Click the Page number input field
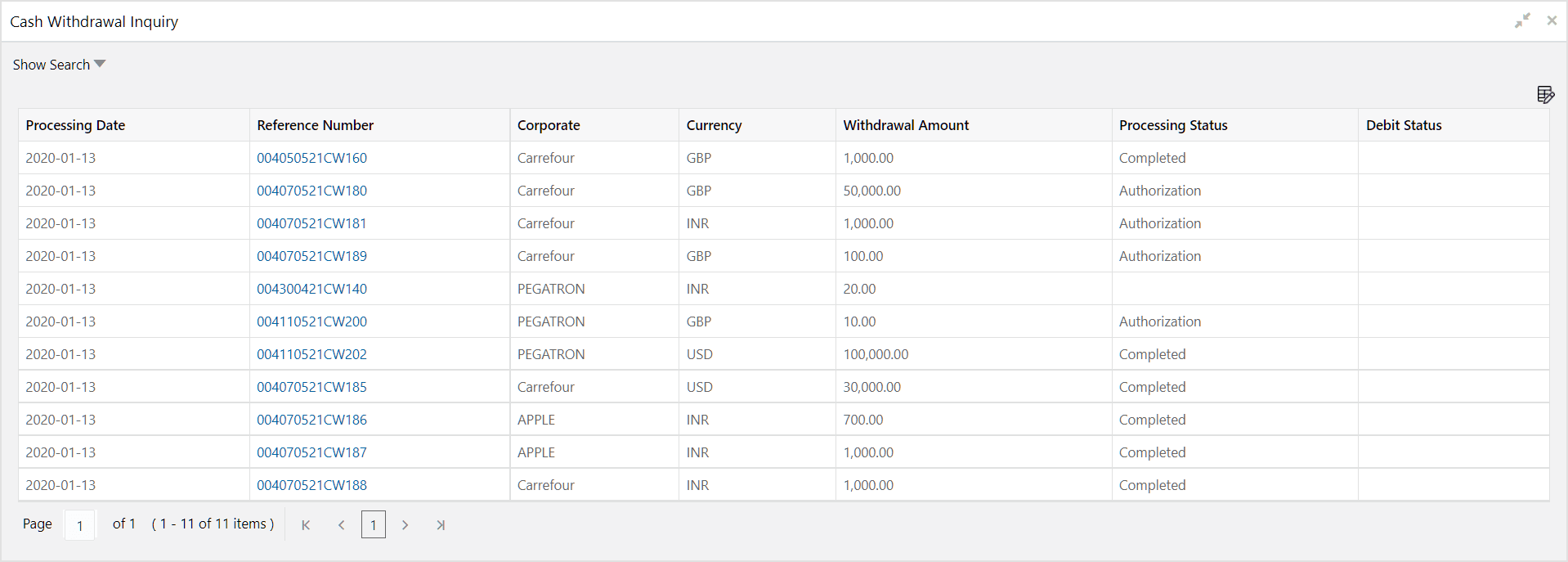Image resolution: width=1568 pixels, height=562 pixels. click(79, 525)
